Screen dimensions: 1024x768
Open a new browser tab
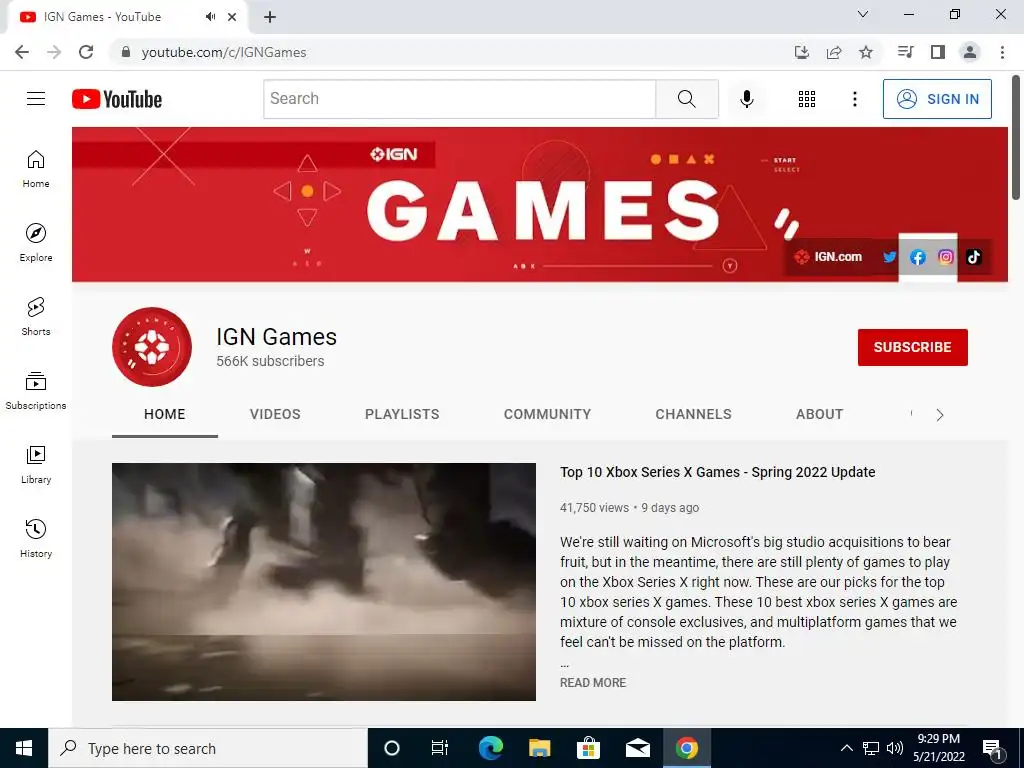tap(270, 17)
